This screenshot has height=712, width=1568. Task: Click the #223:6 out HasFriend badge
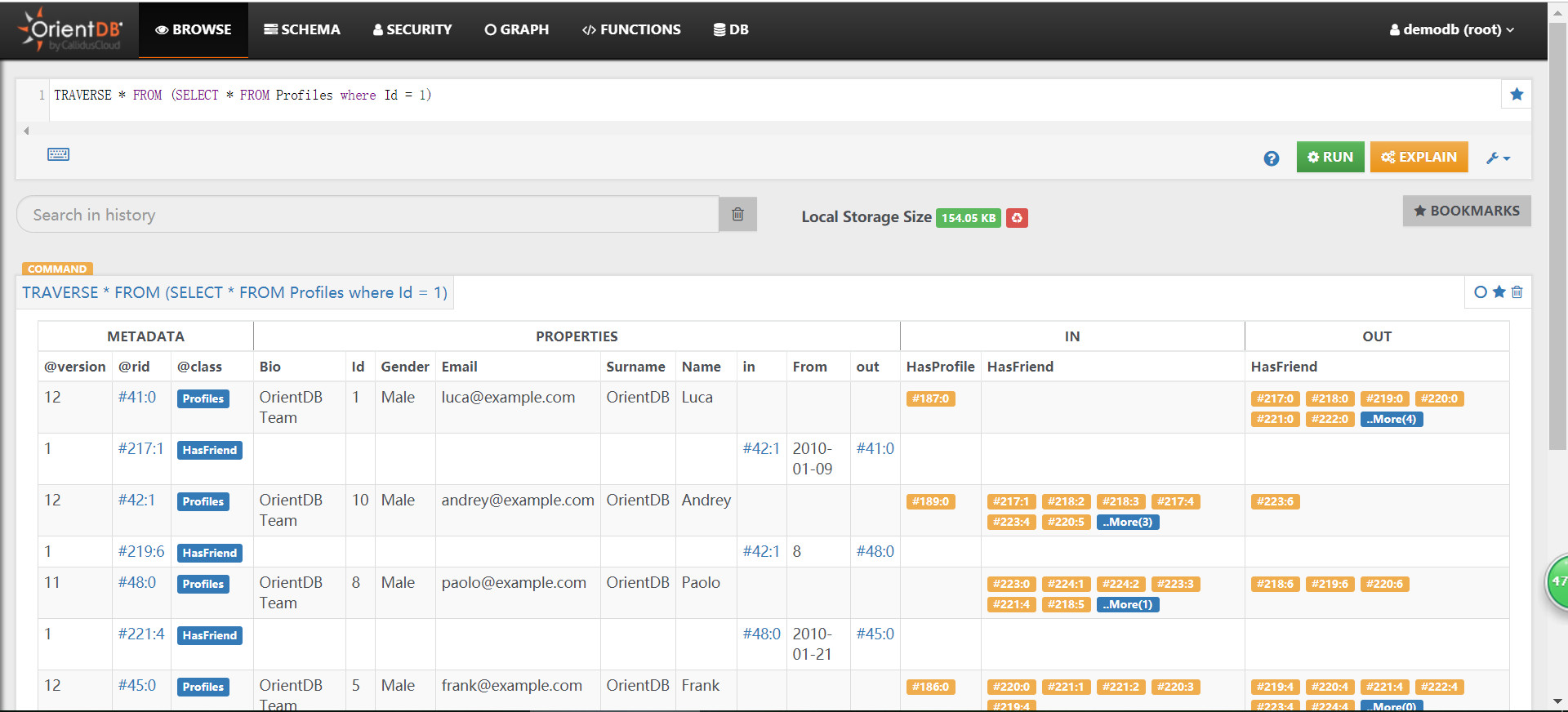click(1275, 501)
